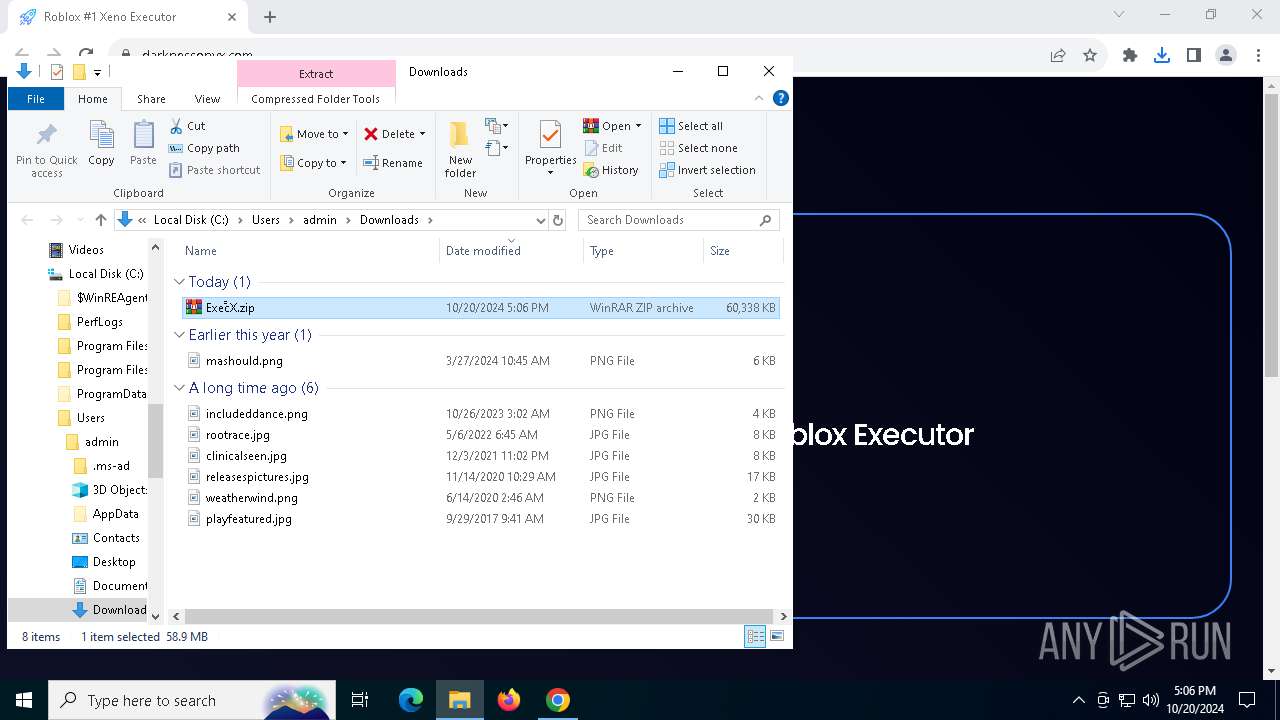Switch to the View ribbon tab
Image resolution: width=1280 pixels, height=720 pixels.
pos(207,99)
